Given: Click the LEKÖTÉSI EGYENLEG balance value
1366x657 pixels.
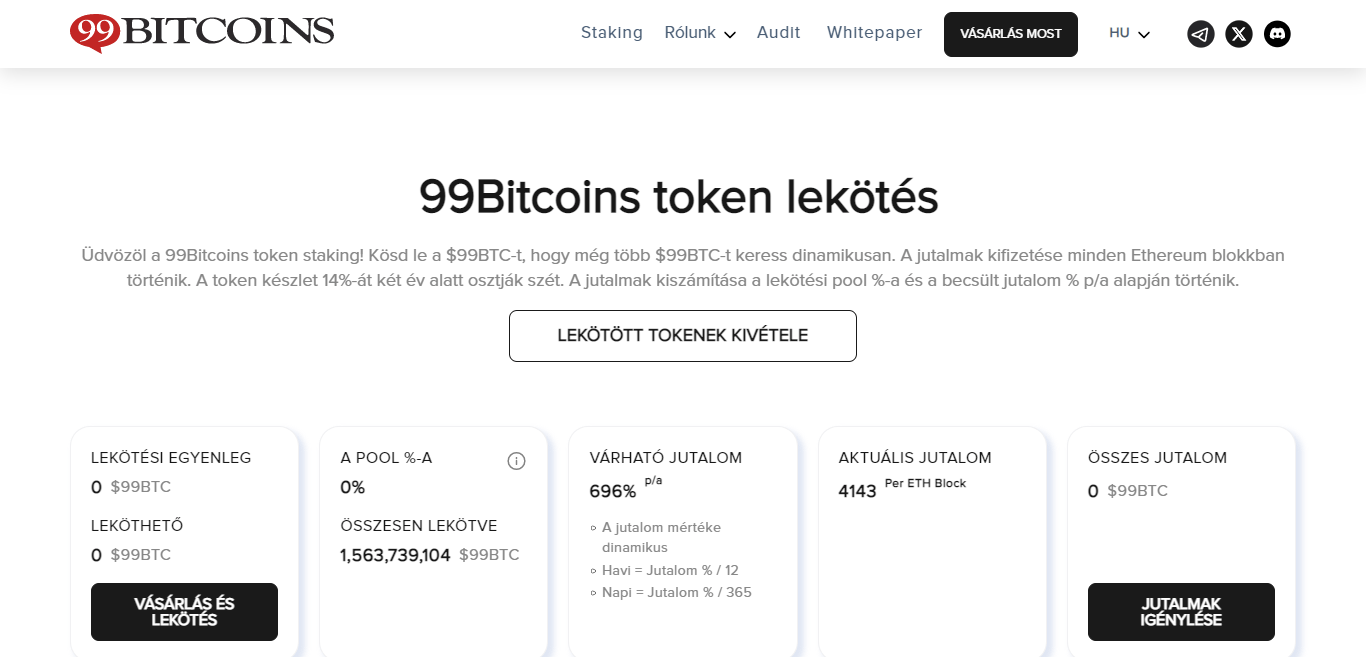Looking at the screenshot, I should coord(97,487).
